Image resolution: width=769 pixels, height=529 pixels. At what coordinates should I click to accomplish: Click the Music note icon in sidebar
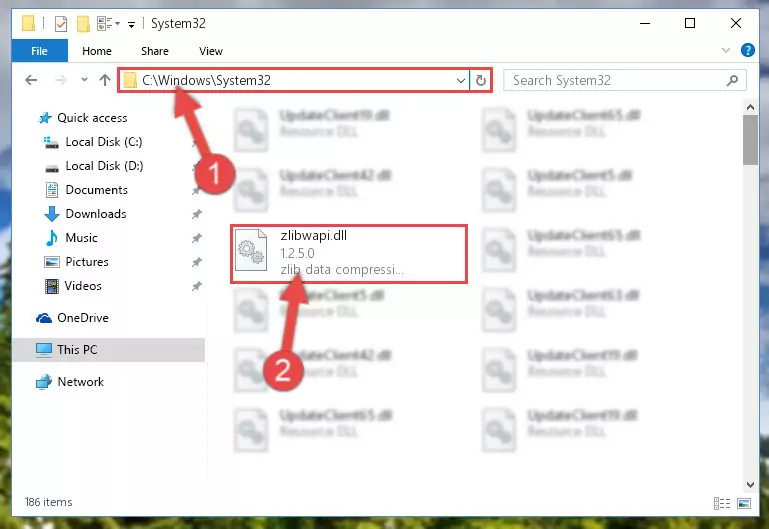pos(51,238)
